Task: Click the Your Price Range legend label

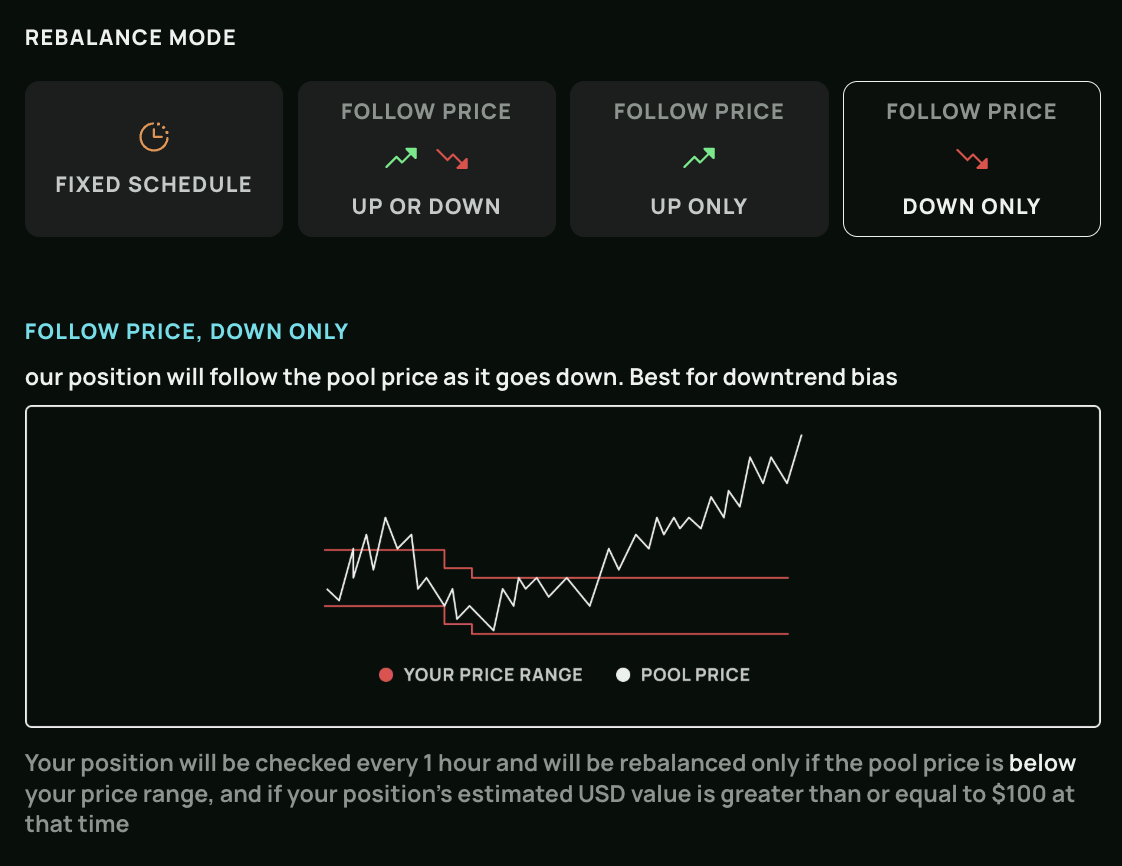Action: pyautogui.click(x=493, y=675)
